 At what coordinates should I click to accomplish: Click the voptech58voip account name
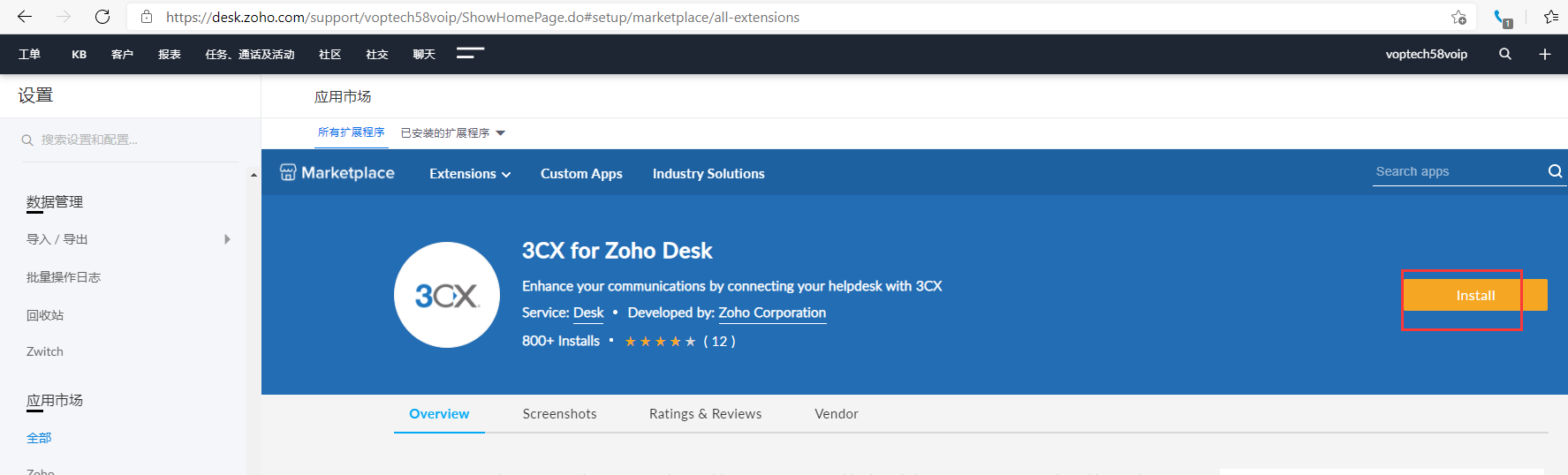coord(1426,54)
